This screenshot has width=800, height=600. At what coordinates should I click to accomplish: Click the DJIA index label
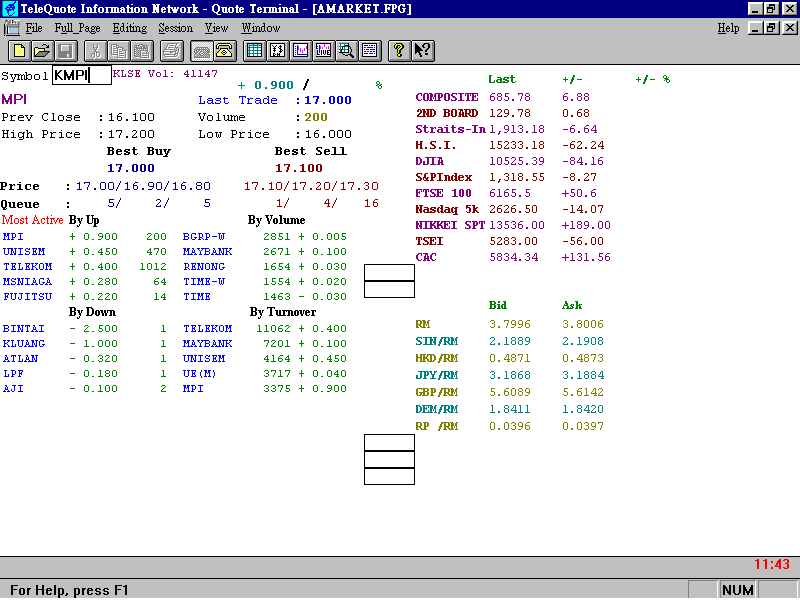pyautogui.click(x=430, y=161)
